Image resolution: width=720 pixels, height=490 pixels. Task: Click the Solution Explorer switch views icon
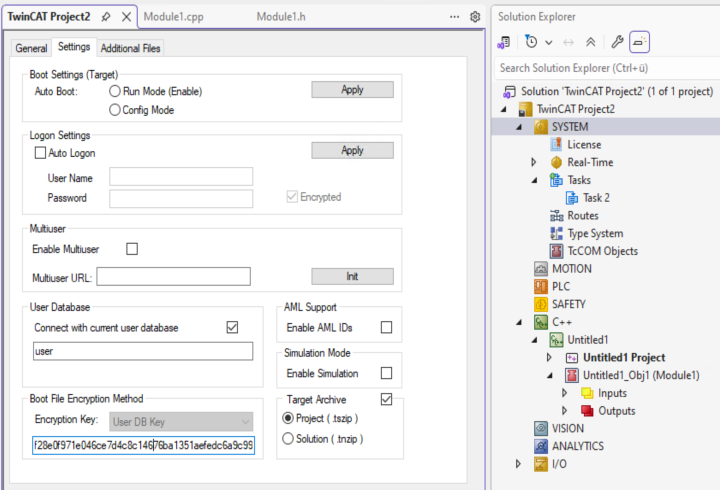click(x=504, y=42)
